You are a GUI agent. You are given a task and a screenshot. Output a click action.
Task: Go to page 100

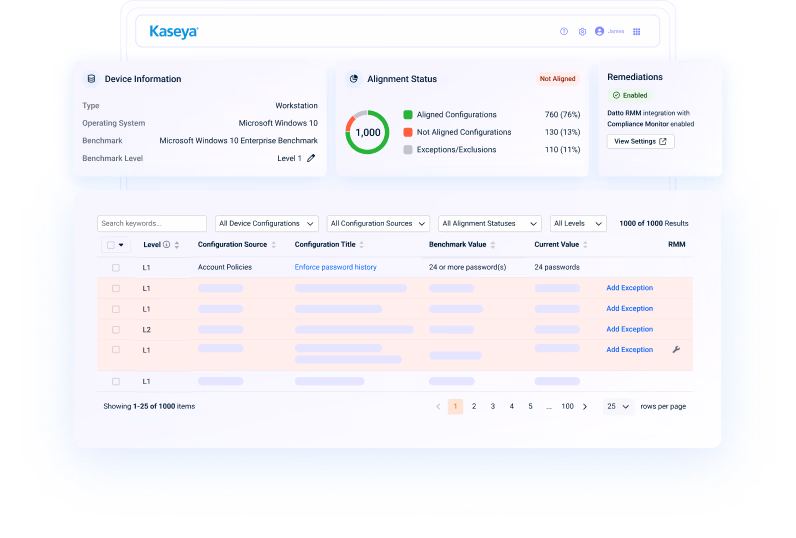pyautogui.click(x=568, y=407)
